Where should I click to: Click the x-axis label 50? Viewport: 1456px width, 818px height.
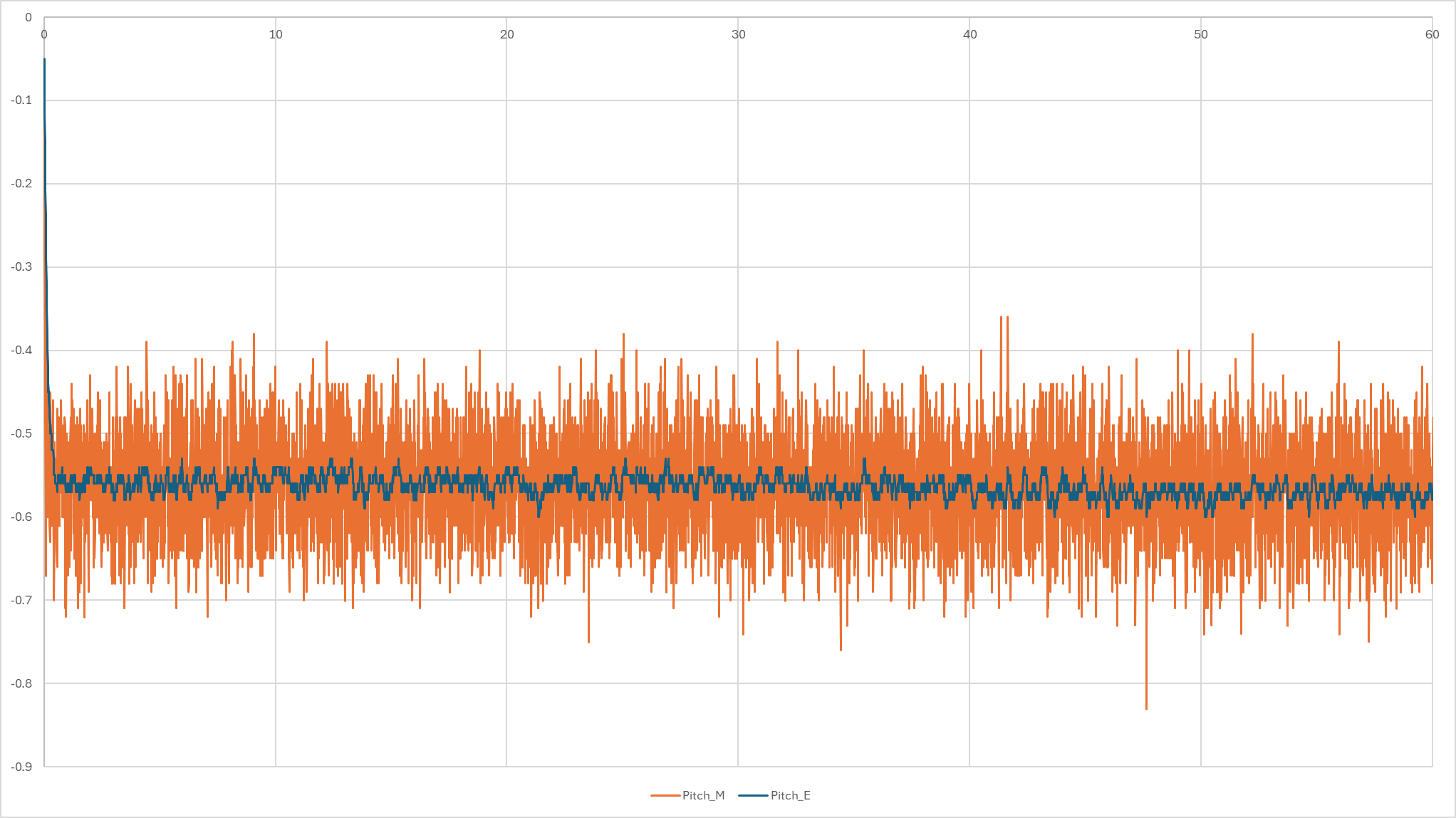click(x=1201, y=34)
